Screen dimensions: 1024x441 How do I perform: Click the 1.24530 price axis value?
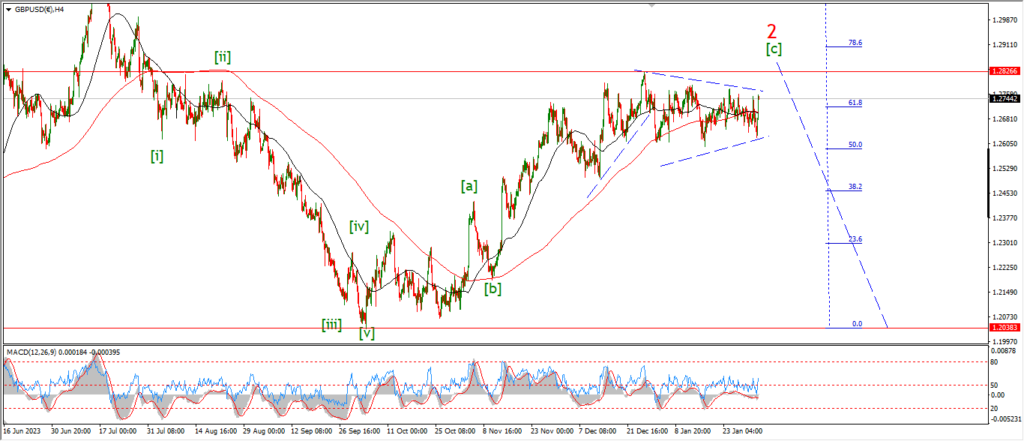(x=1006, y=193)
